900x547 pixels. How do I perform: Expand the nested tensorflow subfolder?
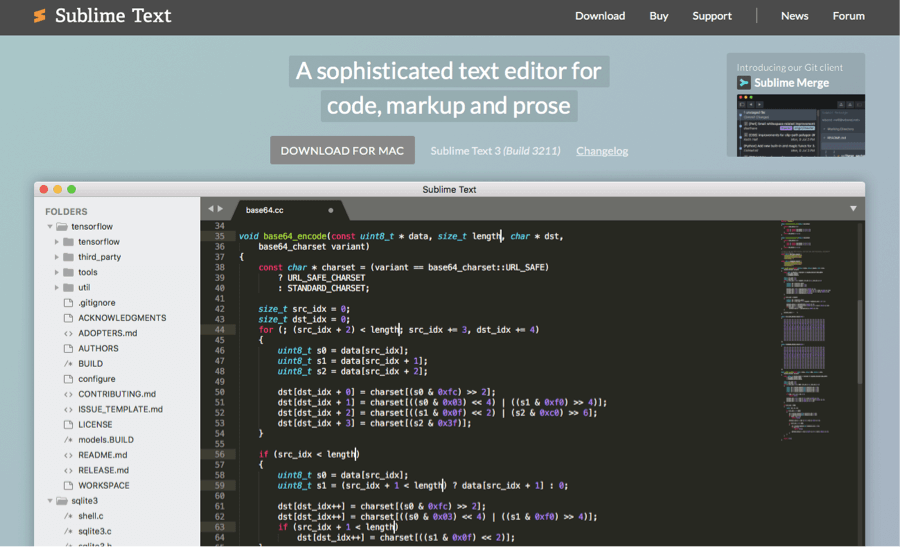point(56,242)
